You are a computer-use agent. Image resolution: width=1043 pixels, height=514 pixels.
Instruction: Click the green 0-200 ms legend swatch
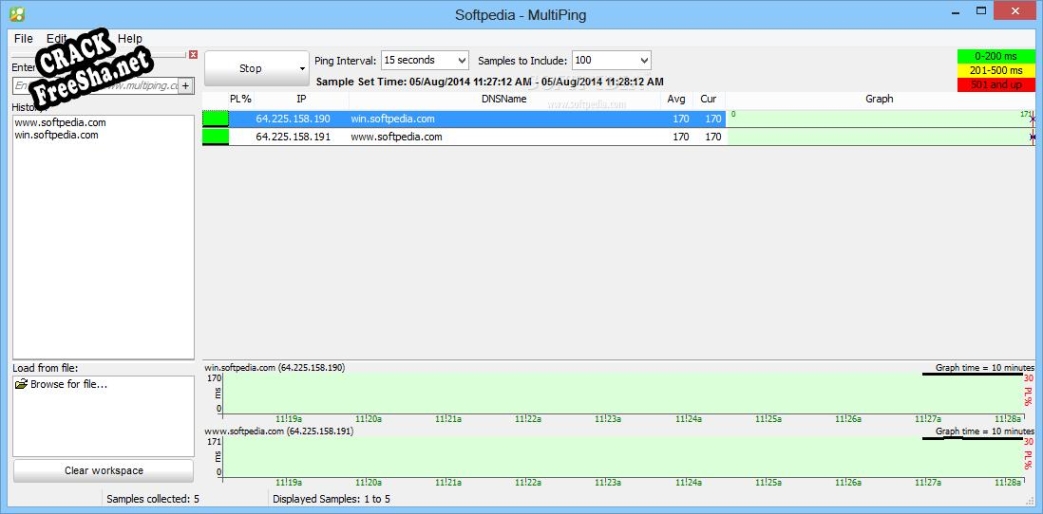995,57
